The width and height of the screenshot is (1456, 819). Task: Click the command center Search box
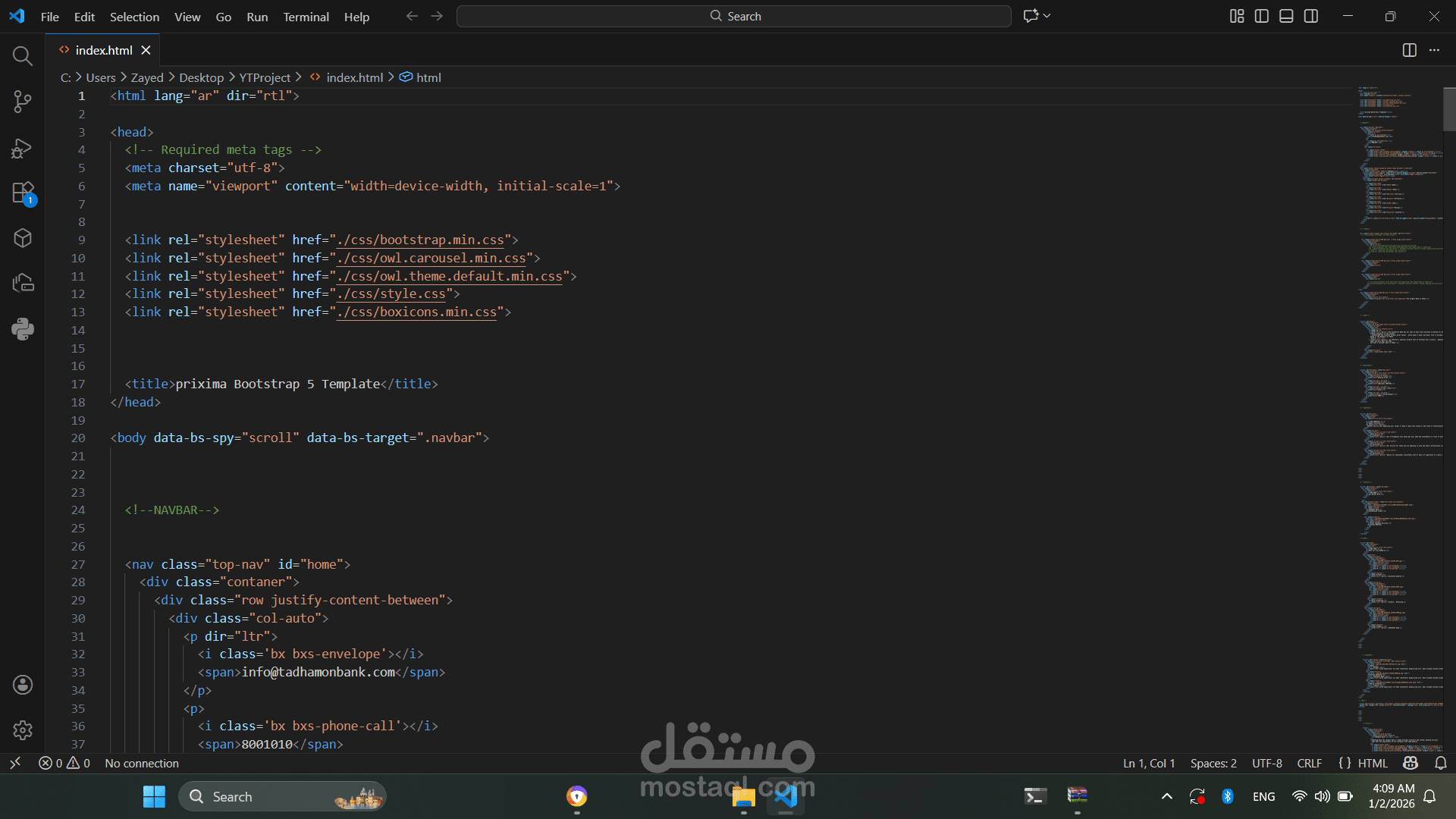point(734,16)
